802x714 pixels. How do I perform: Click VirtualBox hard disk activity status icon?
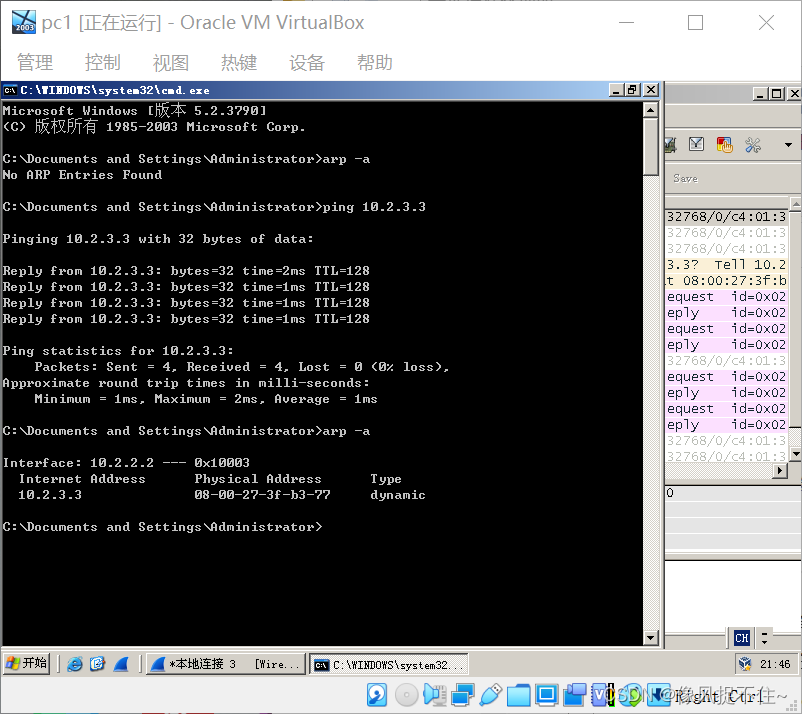point(377,695)
